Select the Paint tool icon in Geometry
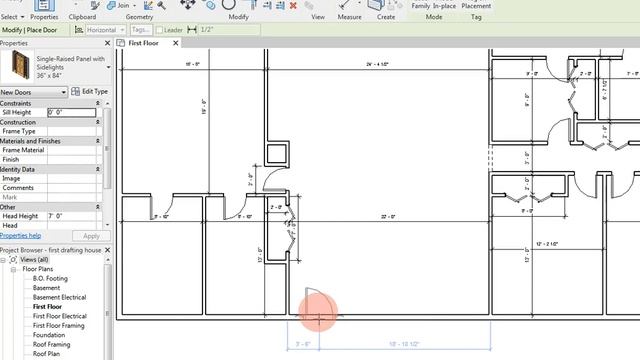This screenshot has width=640, height=360. (162, 5)
